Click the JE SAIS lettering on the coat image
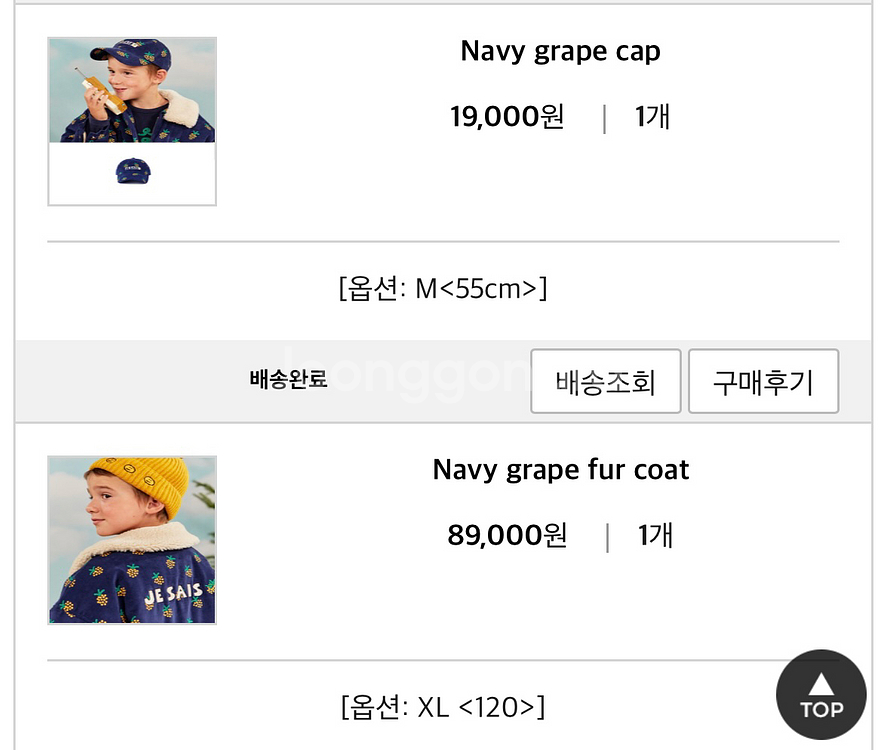This screenshot has width=890, height=750. [173, 595]
